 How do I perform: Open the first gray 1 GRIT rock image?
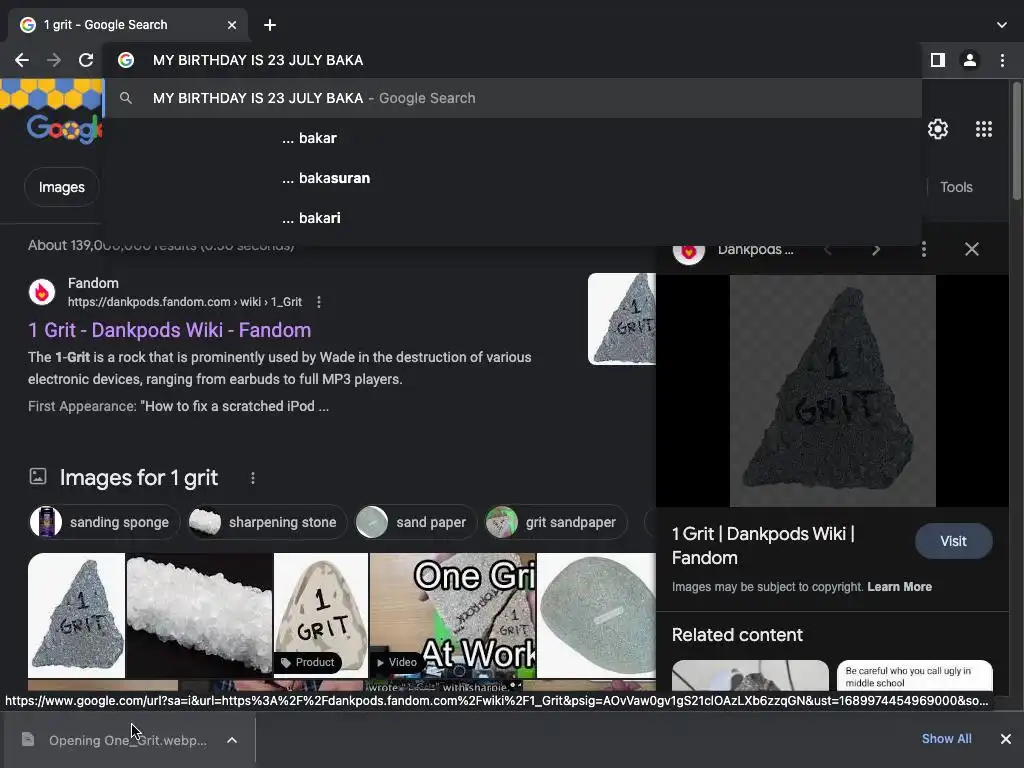[76, 615]
